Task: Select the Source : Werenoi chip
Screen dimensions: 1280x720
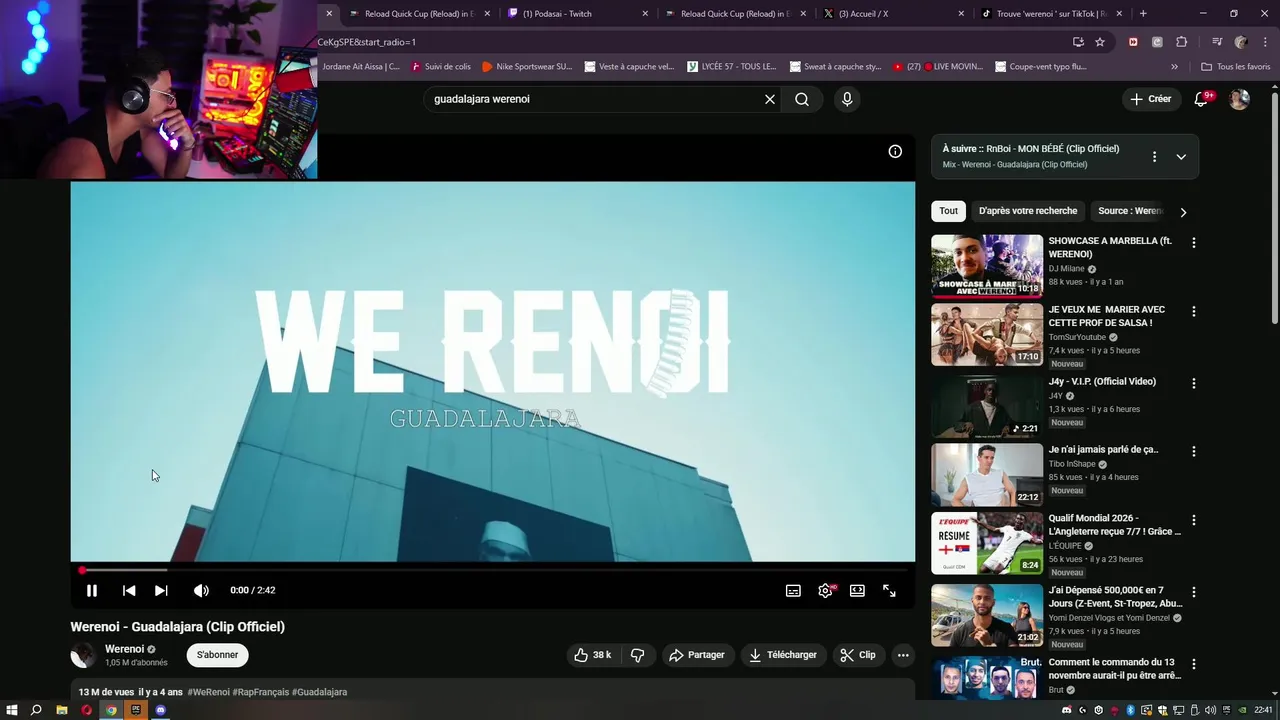Action: pyautogui.click(x=1130, y=211)
